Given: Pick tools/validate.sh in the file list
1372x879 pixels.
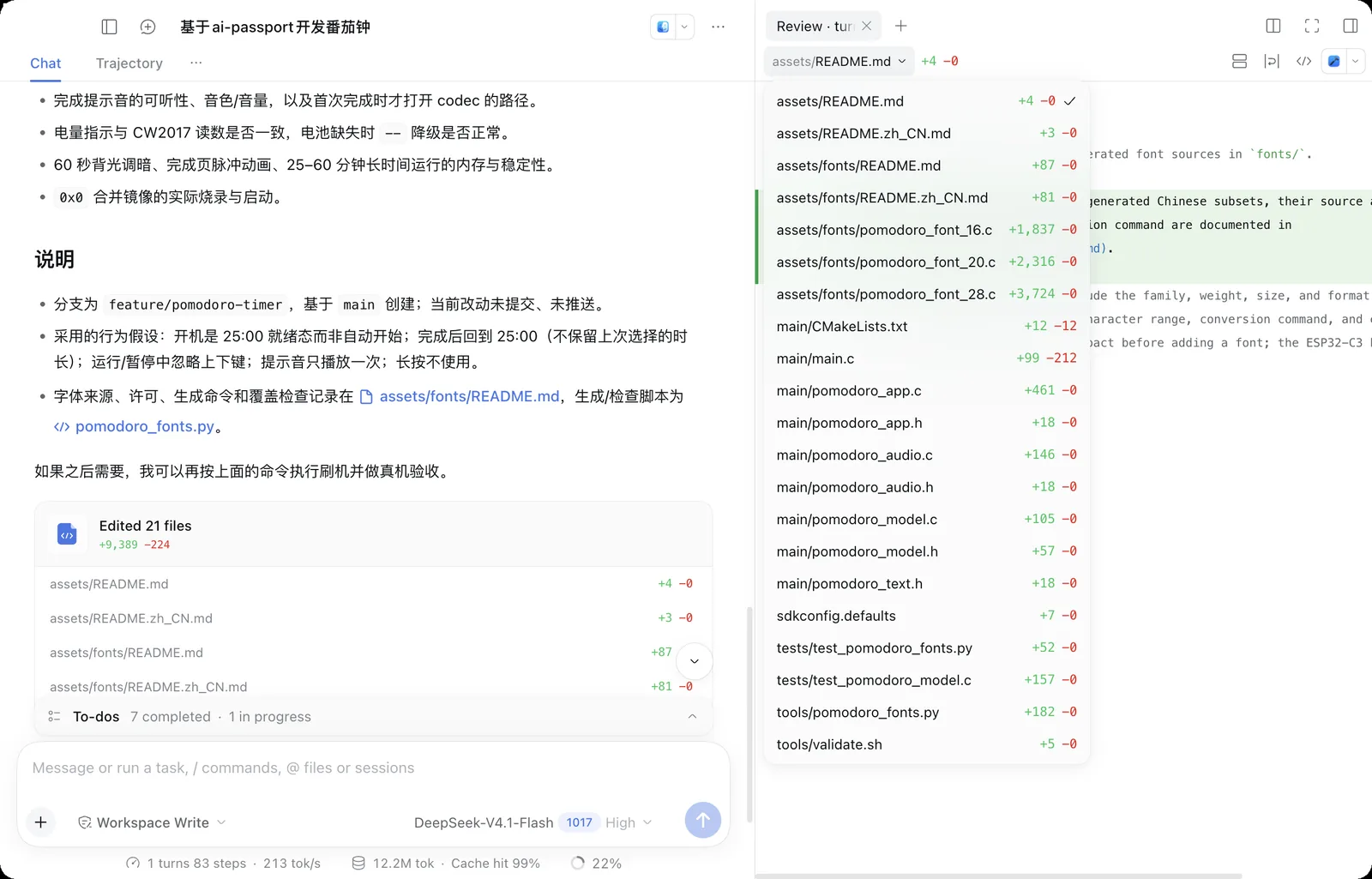Looking at the screenshot, I should (x=926, y=744).
